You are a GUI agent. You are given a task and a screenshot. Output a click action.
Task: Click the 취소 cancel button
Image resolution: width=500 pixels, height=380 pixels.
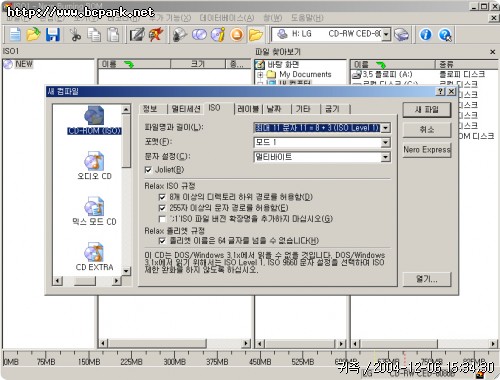tap(427, 130)
